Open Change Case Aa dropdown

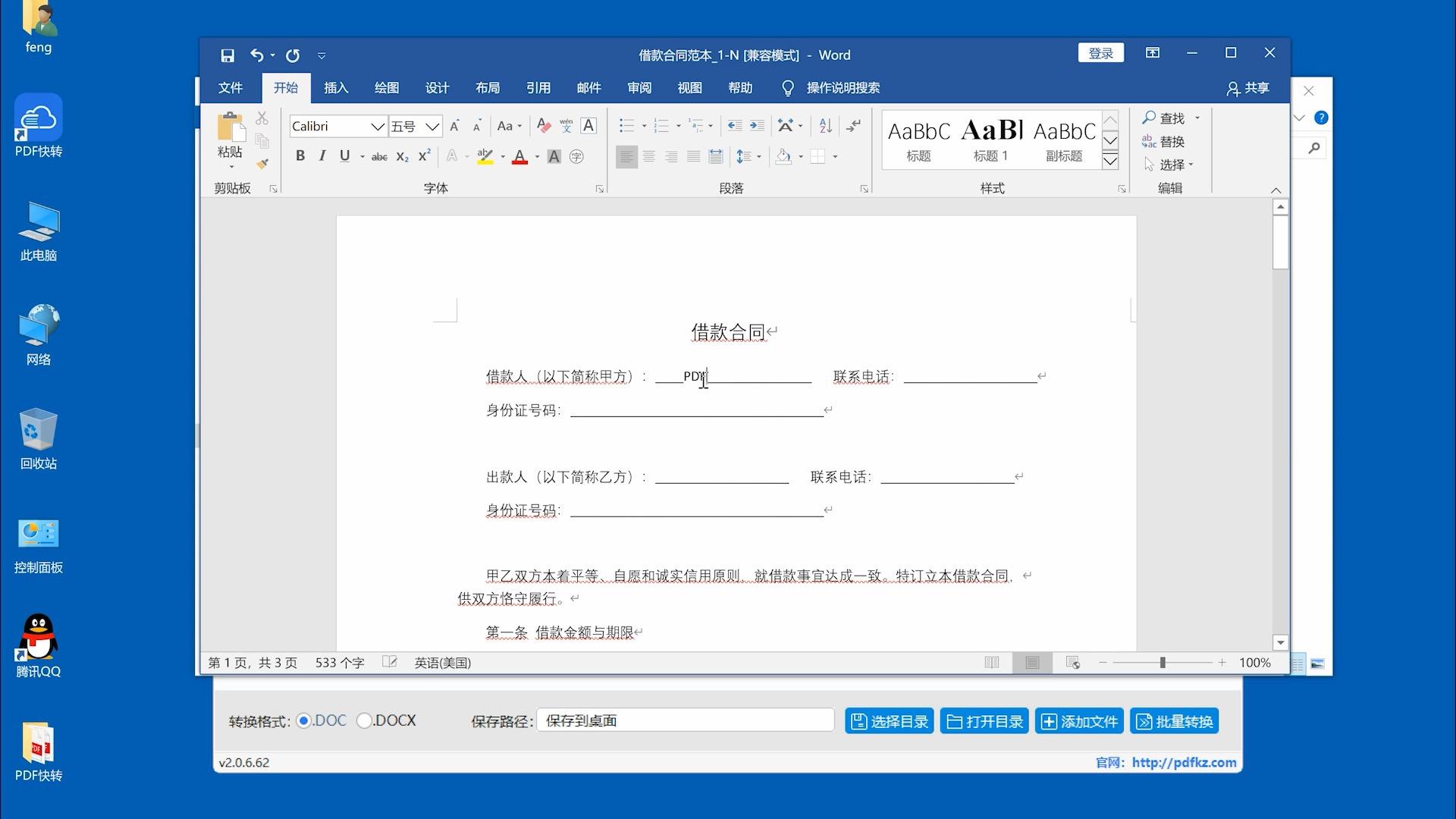click(510, 126)
